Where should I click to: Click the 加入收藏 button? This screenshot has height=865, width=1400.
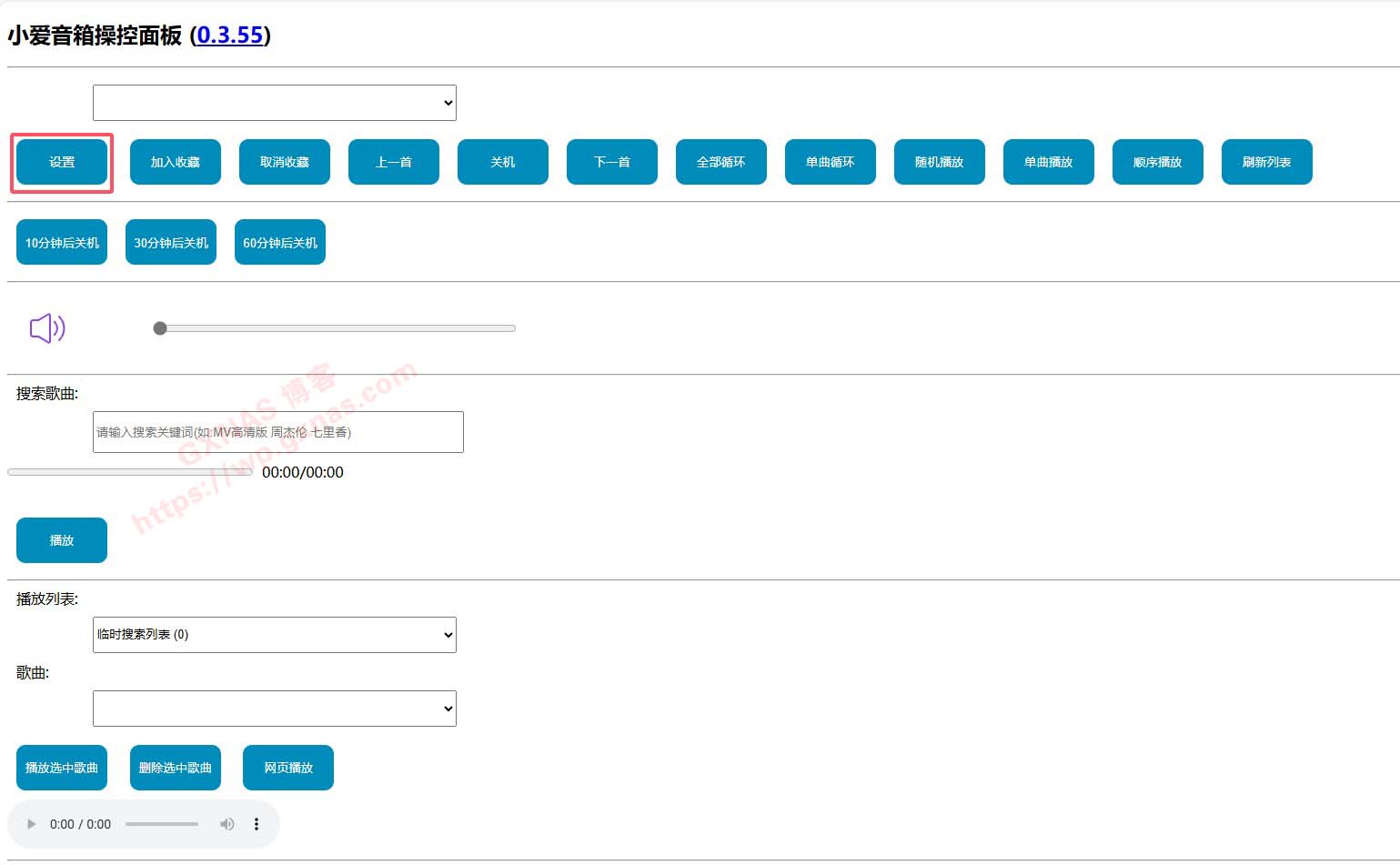pos(176,162)
